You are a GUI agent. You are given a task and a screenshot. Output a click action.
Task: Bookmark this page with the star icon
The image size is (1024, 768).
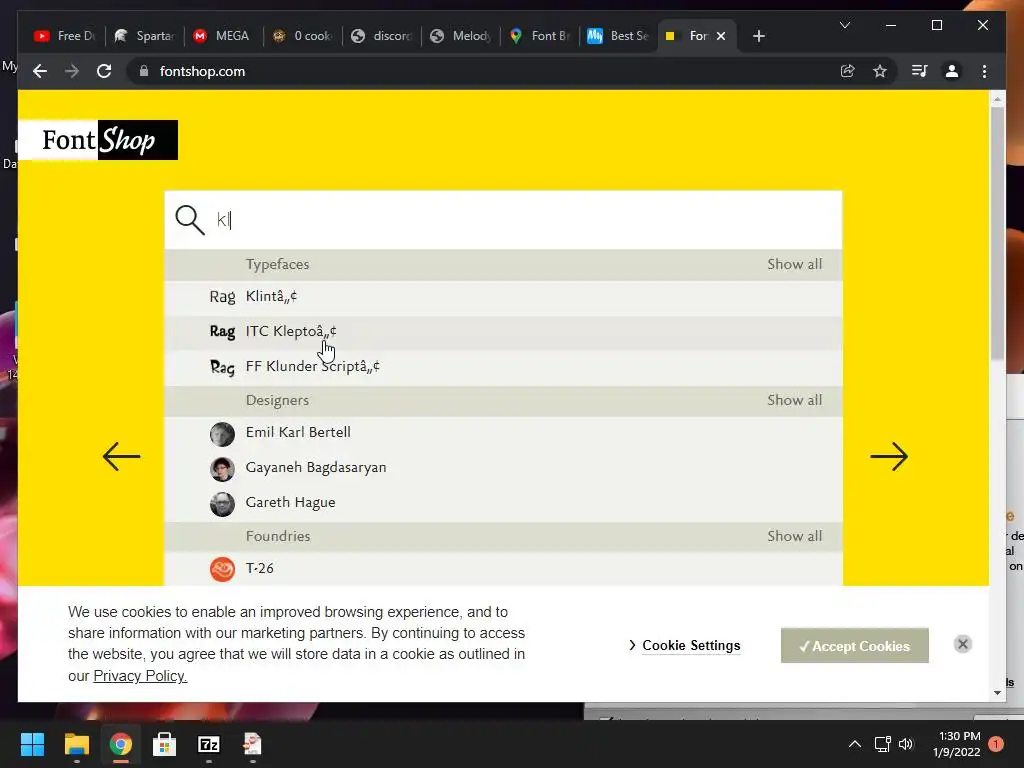coord(880,71)
